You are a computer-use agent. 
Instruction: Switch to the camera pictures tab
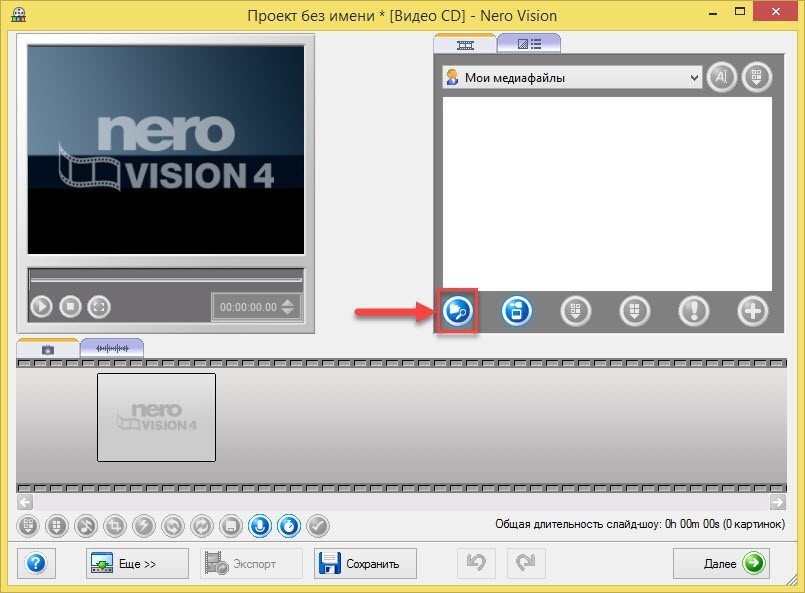(x=48, y=349)
